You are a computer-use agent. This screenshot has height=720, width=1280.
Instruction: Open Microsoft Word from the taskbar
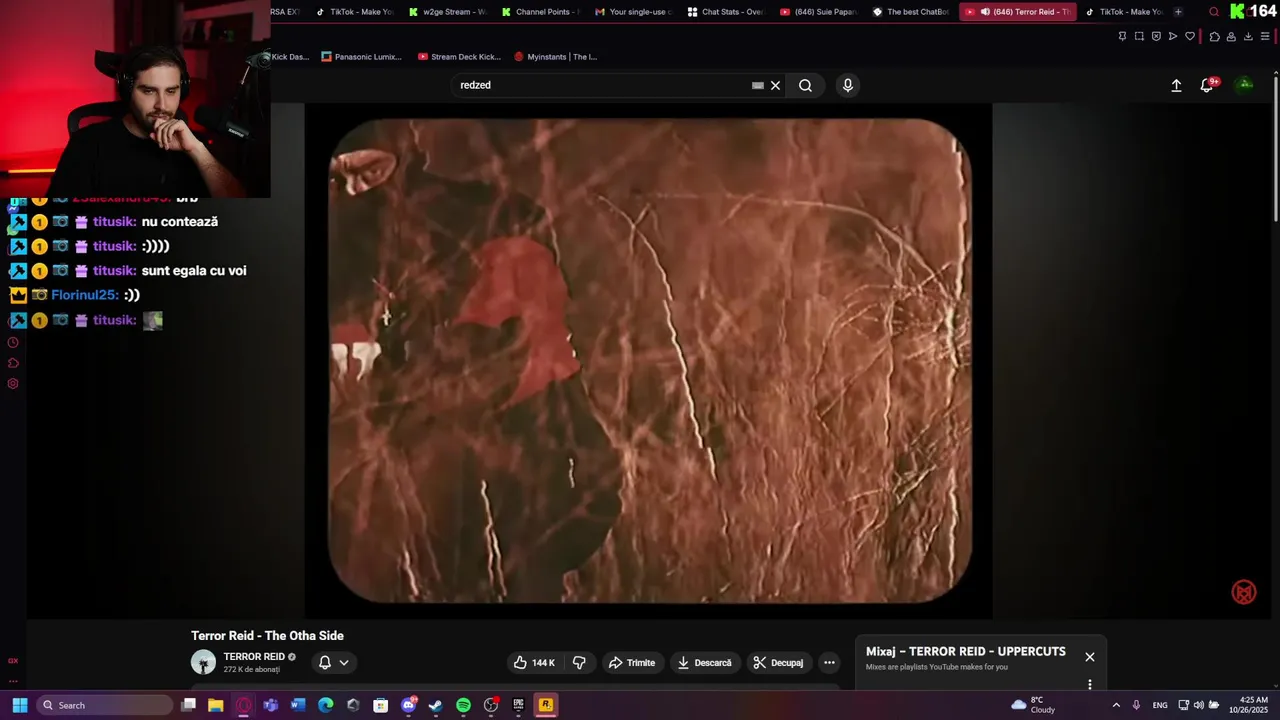tap(298, 705)
